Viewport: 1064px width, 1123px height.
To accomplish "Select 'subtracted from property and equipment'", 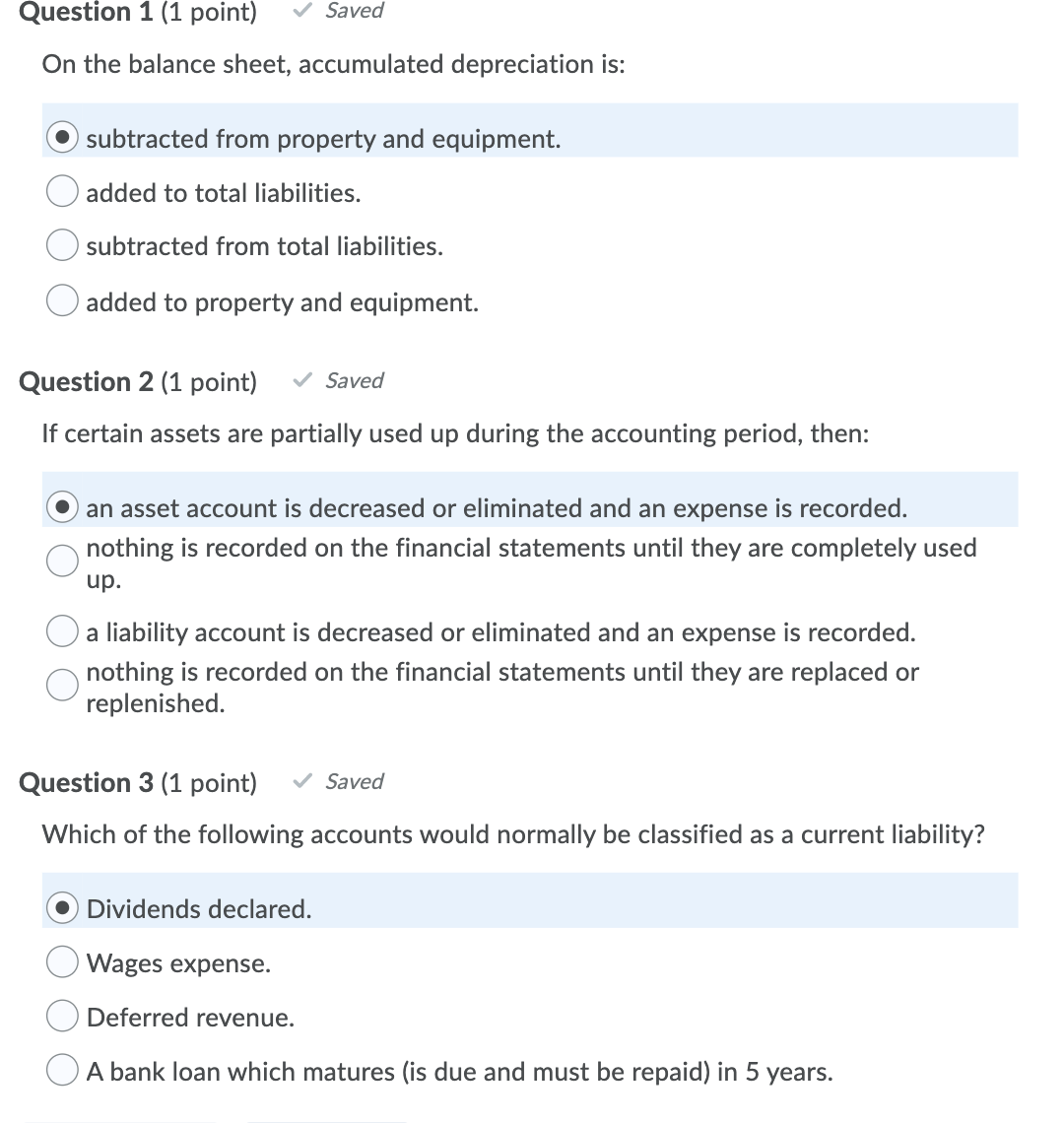I will coord(61,137).
